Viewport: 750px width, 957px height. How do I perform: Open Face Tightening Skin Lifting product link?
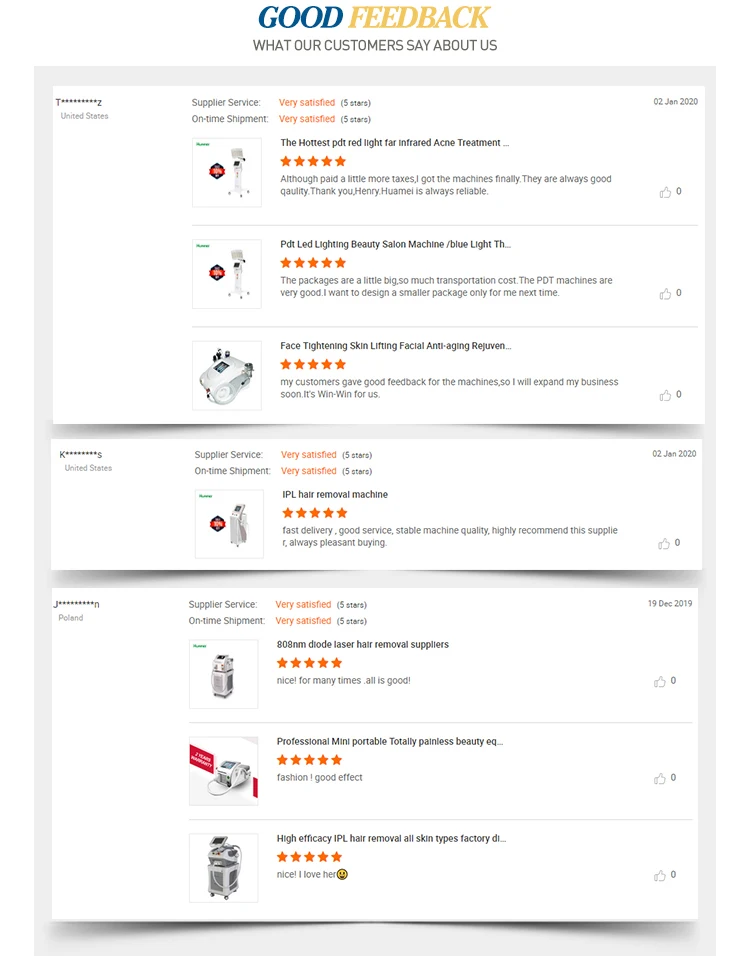pyautogui.click(x=395, y=345)
